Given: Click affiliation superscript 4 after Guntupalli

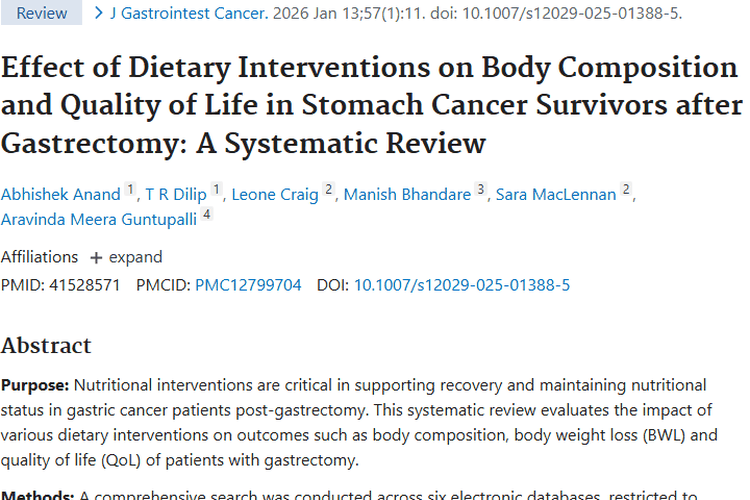Looking at the screenshot, I should pyautogui.click(x=206, y=216).
